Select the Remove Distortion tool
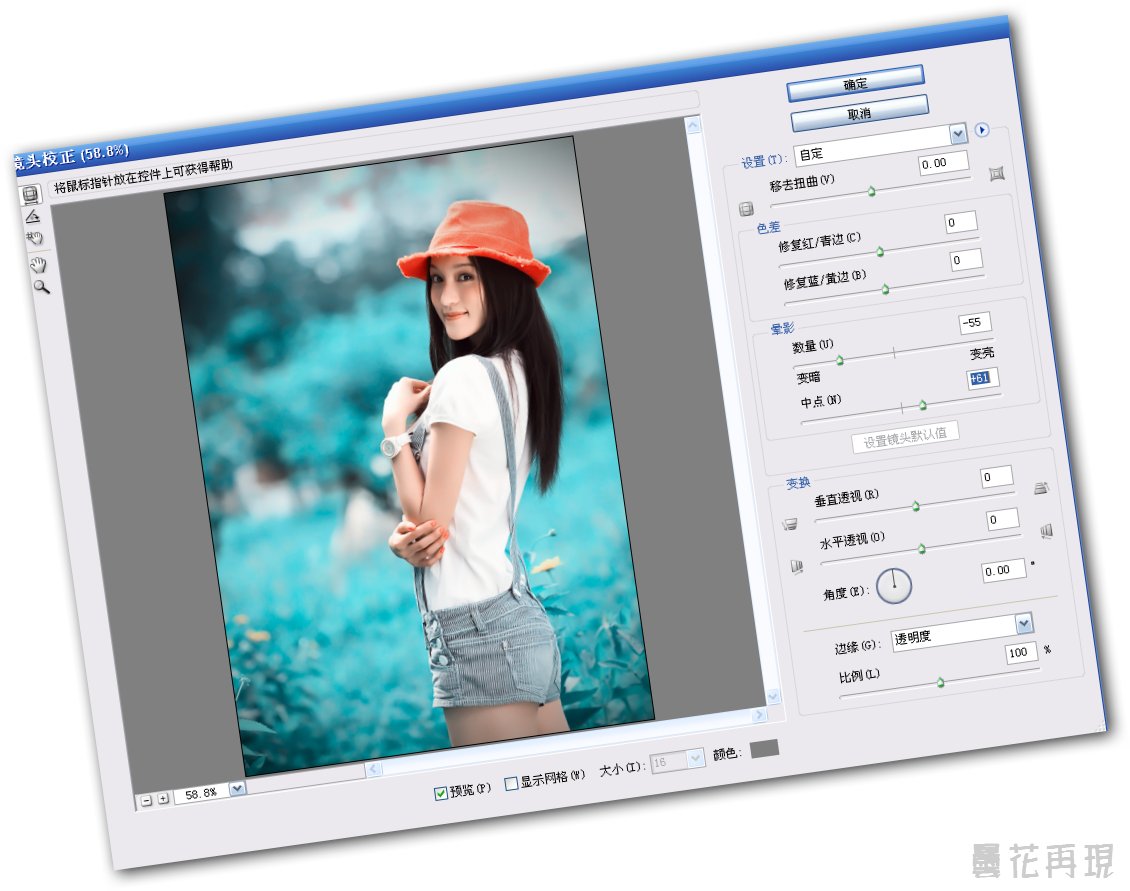 coord(30,194)
